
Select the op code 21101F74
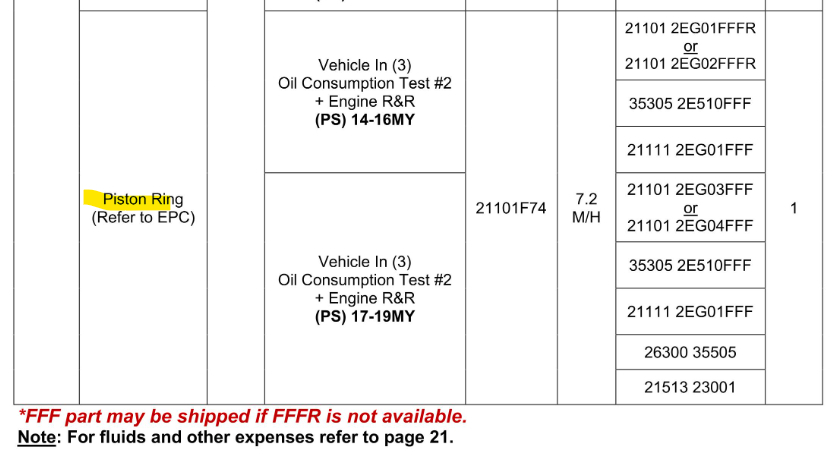tap(510, 208)
